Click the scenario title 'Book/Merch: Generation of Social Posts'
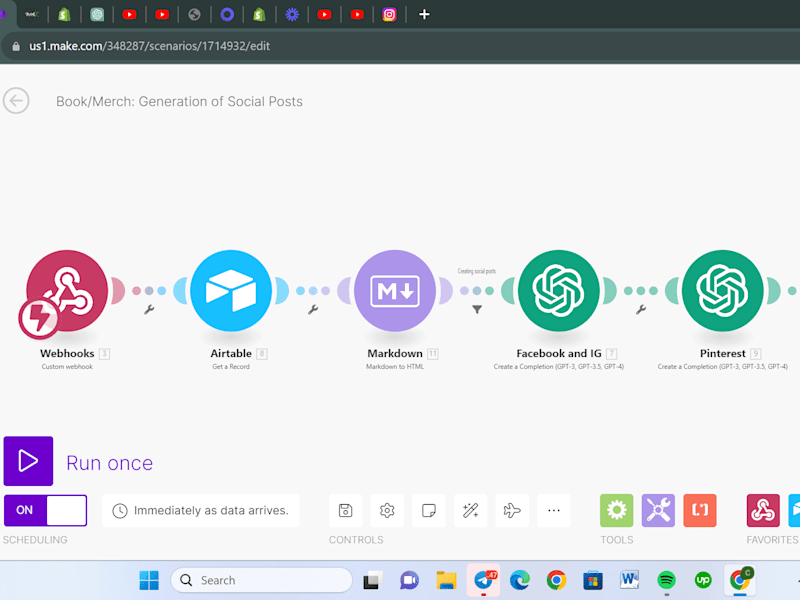 pos(179,102)
